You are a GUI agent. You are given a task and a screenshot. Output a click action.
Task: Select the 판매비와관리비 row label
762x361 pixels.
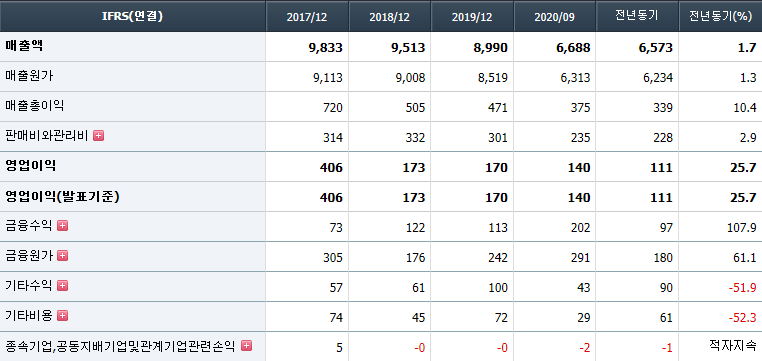tap(47, 136)
